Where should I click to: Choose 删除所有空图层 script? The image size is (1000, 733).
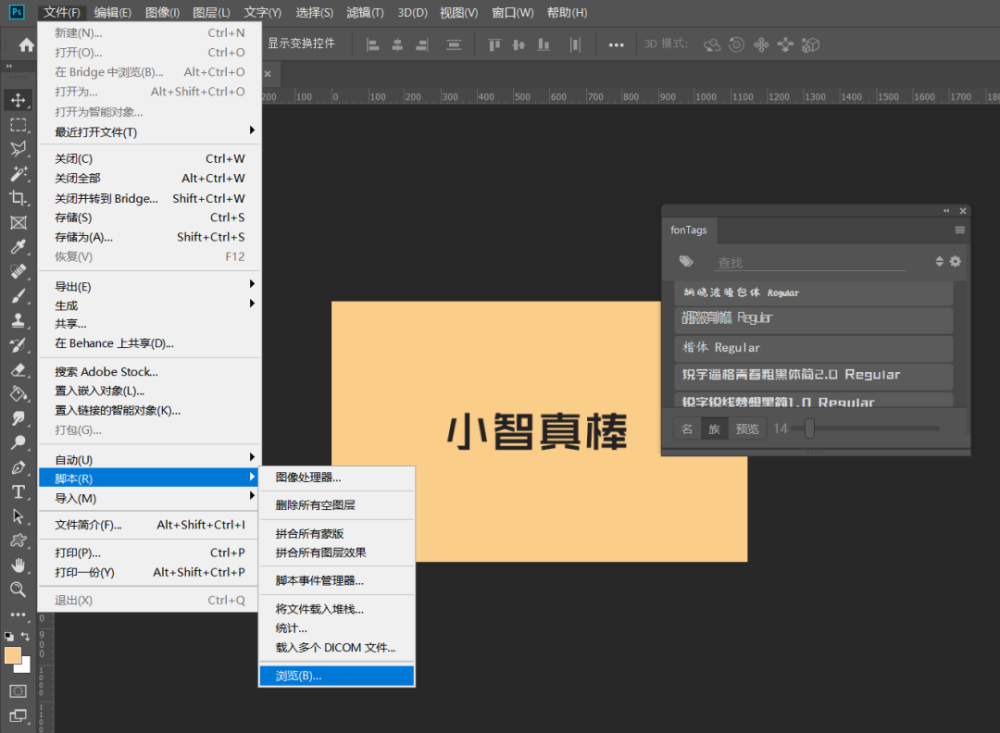(337, 505)
